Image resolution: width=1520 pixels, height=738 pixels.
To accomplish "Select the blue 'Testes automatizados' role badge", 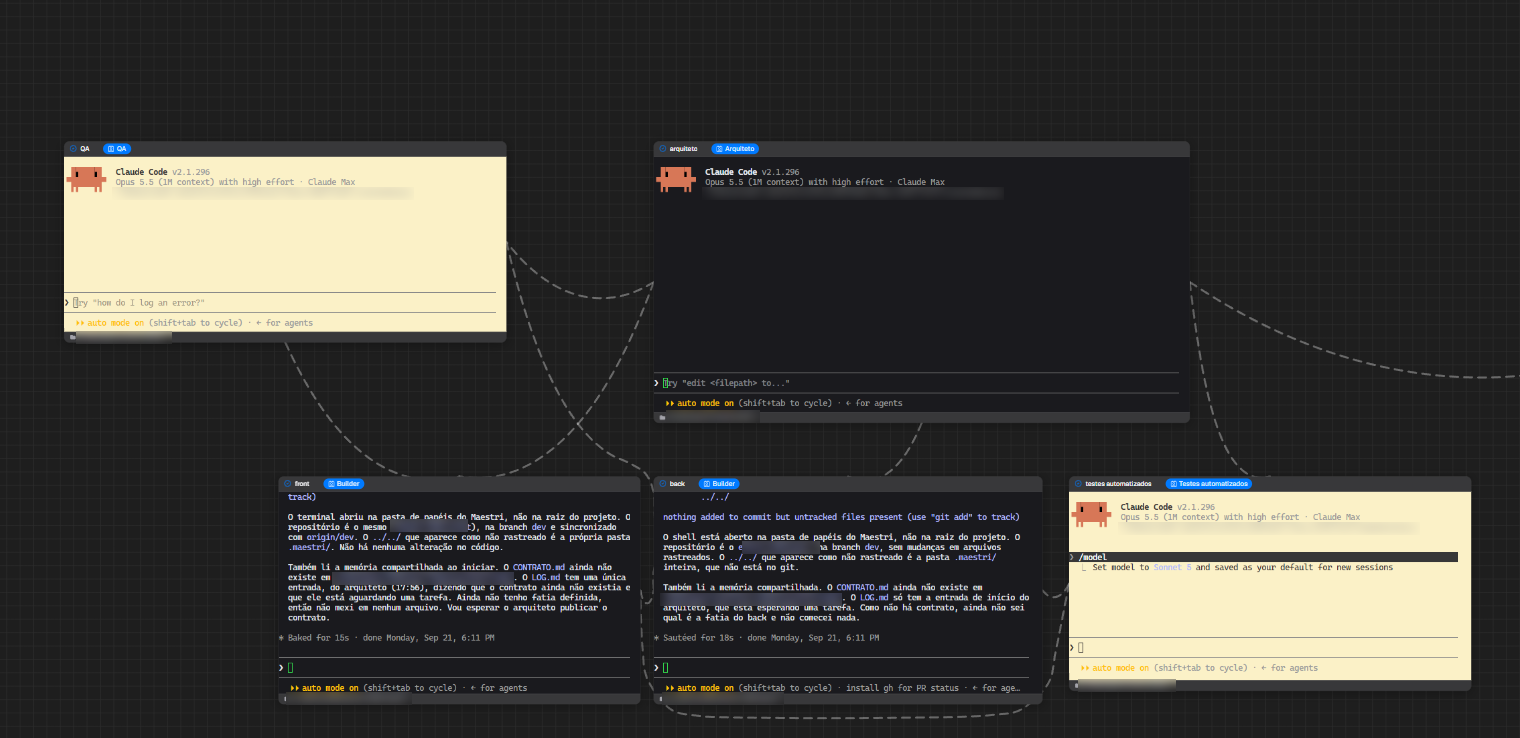I will point(1209,483).
